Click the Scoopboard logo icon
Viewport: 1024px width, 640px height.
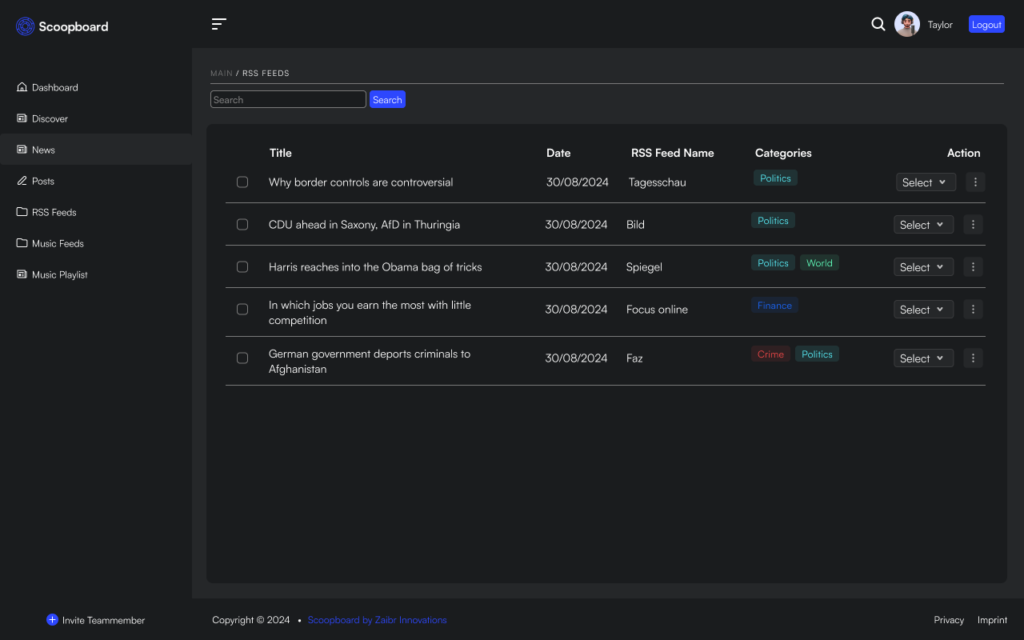(25, 26)
